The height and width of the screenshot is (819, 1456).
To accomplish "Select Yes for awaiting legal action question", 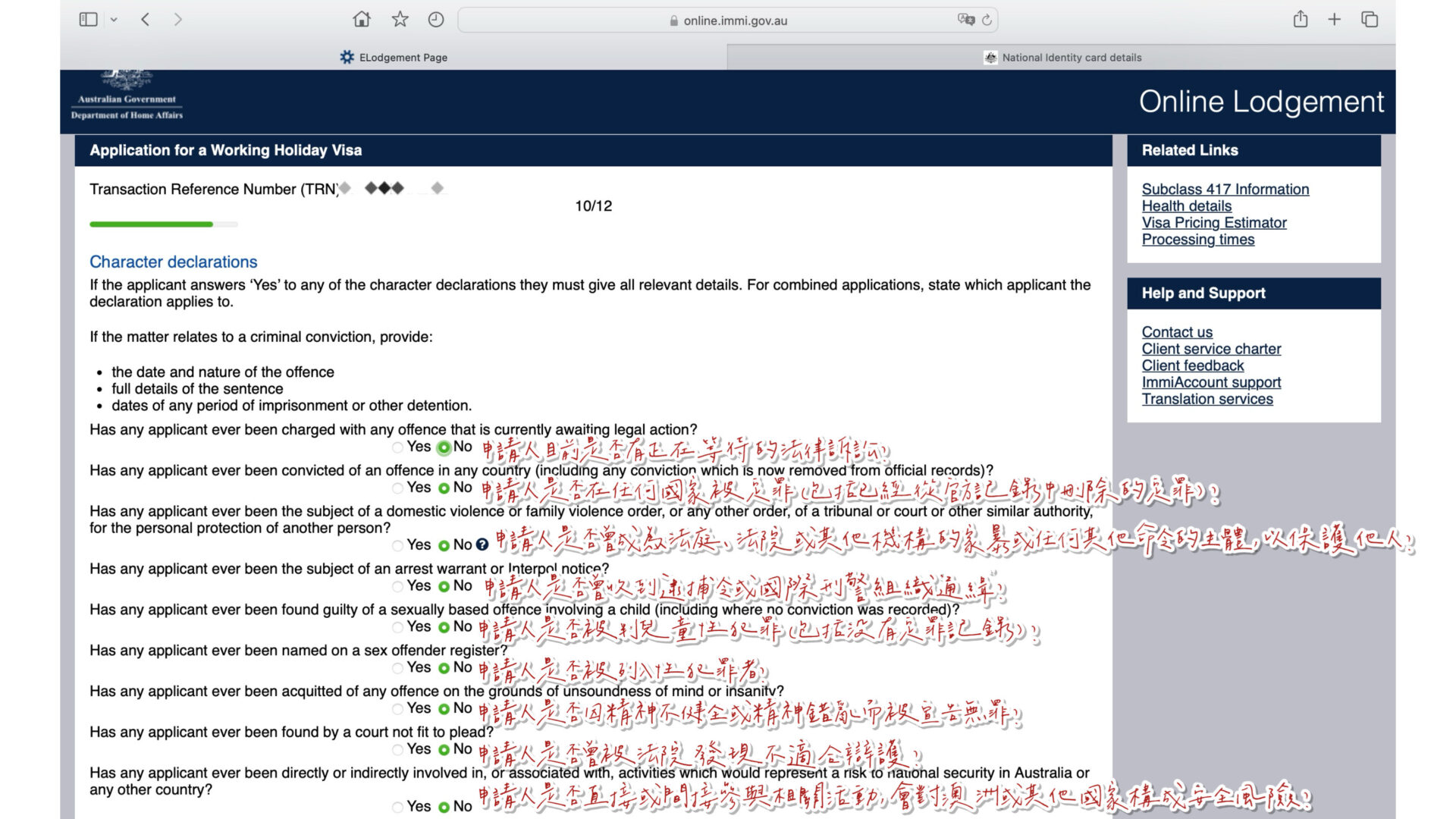I will [x=398, y=447].
